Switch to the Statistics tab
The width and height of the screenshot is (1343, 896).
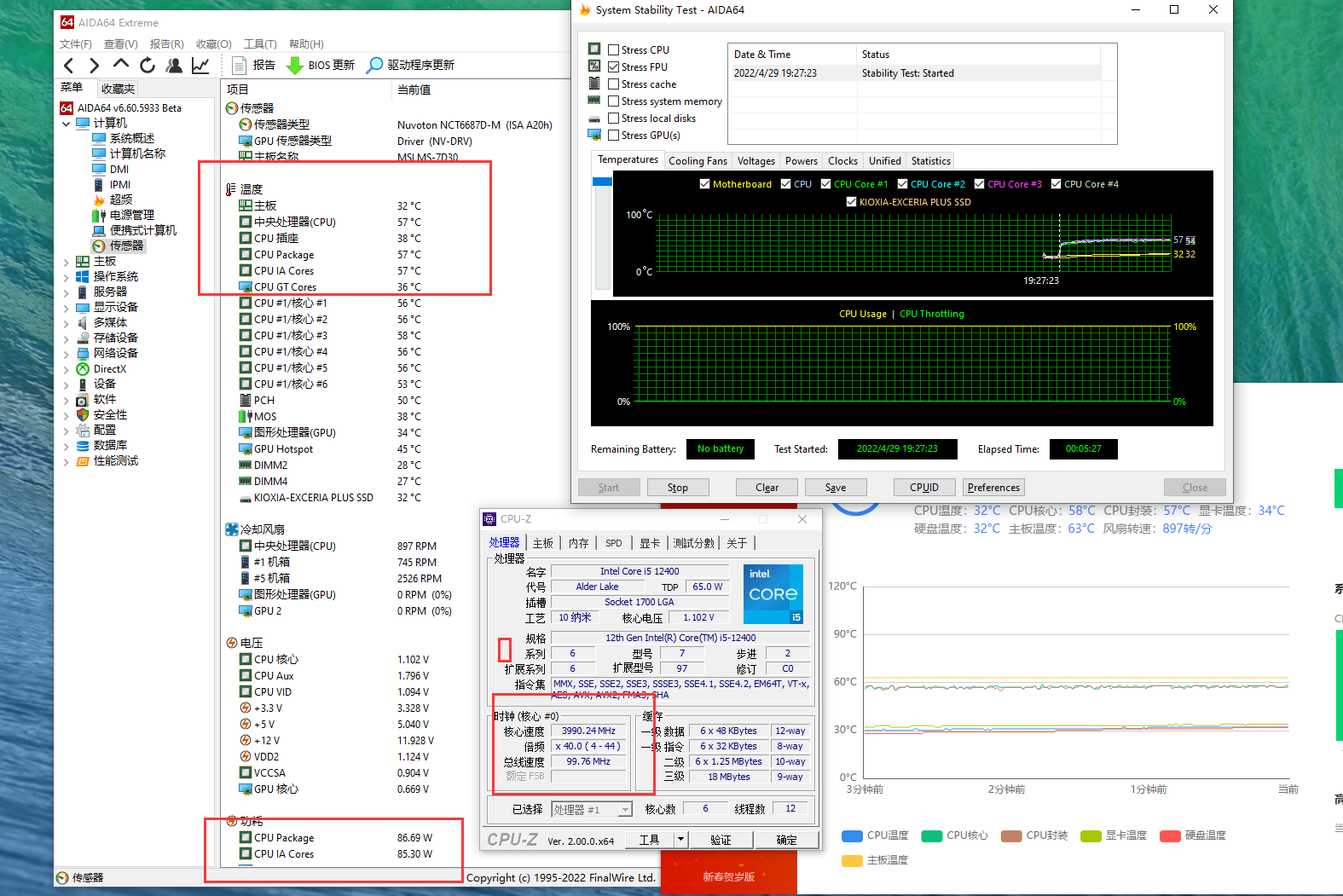click(930, 160)
